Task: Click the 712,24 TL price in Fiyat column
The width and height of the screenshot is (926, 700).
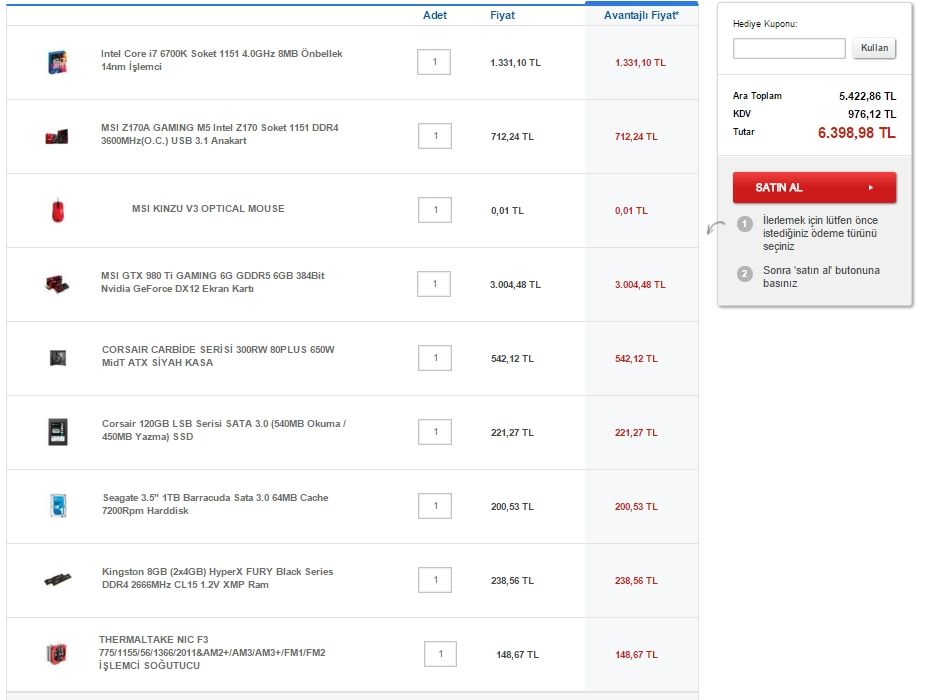Action: point(512,137)
